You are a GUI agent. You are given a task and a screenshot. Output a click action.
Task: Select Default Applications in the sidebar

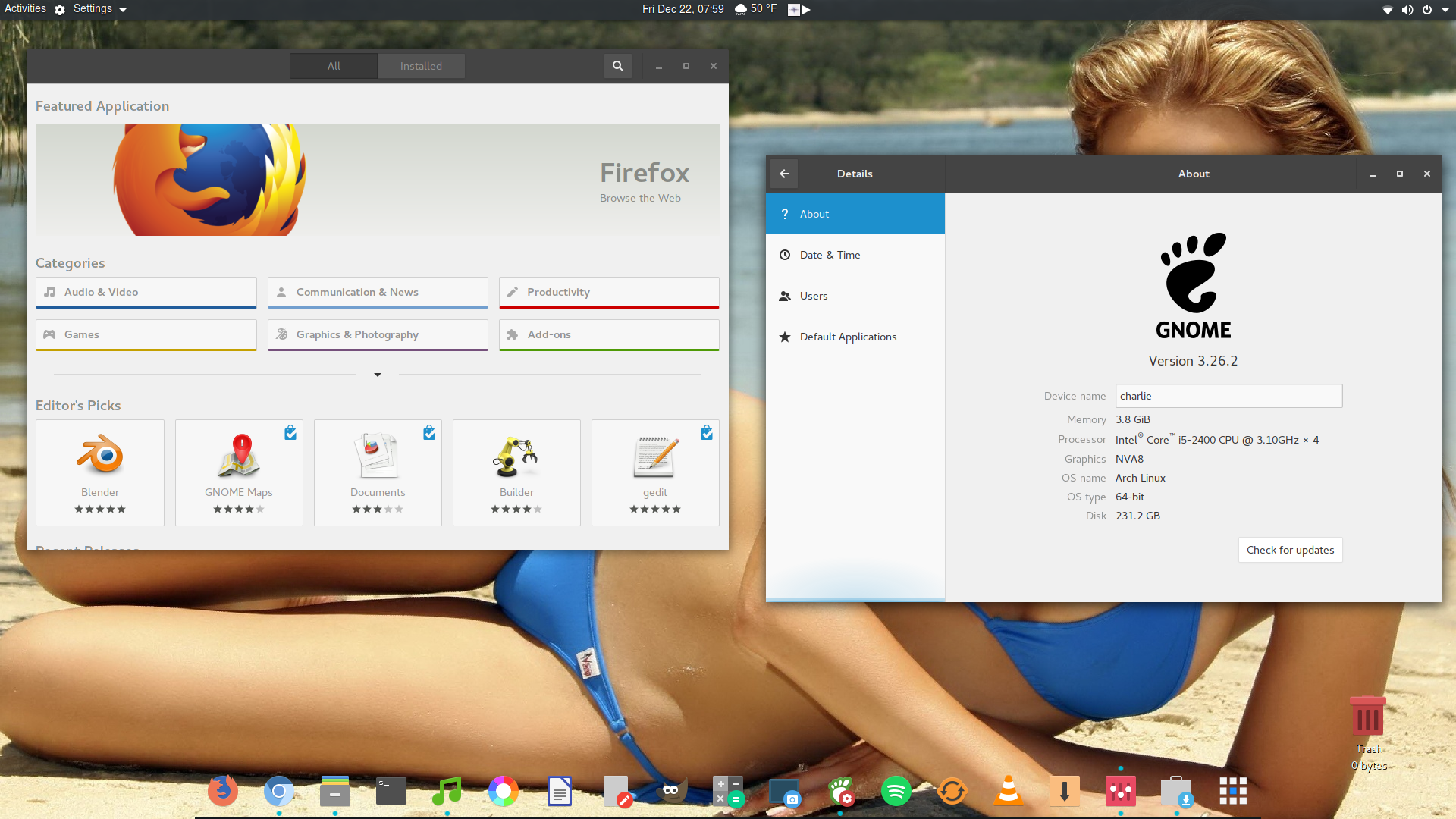coord(855,337)
